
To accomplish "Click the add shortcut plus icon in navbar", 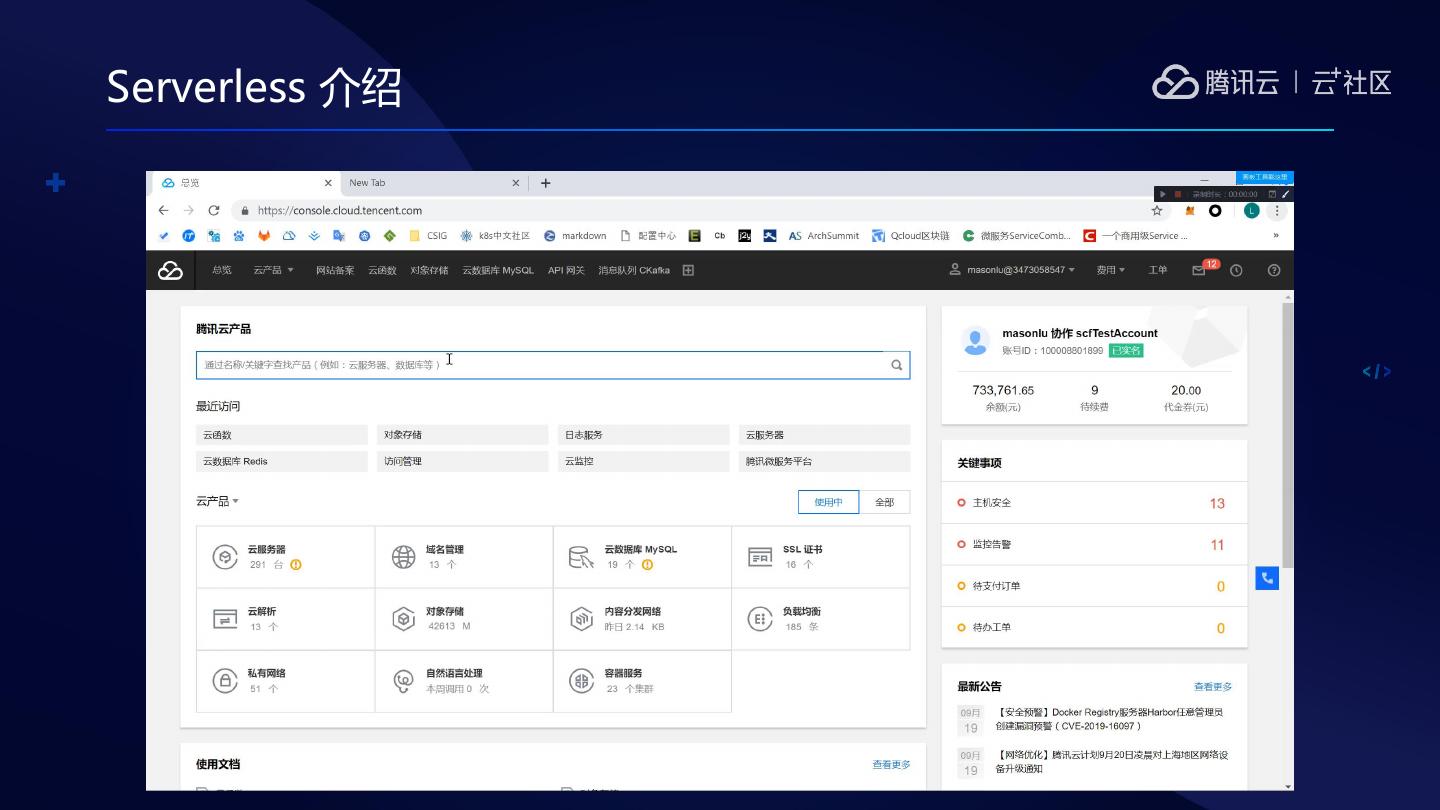I will tap(688, 270).
